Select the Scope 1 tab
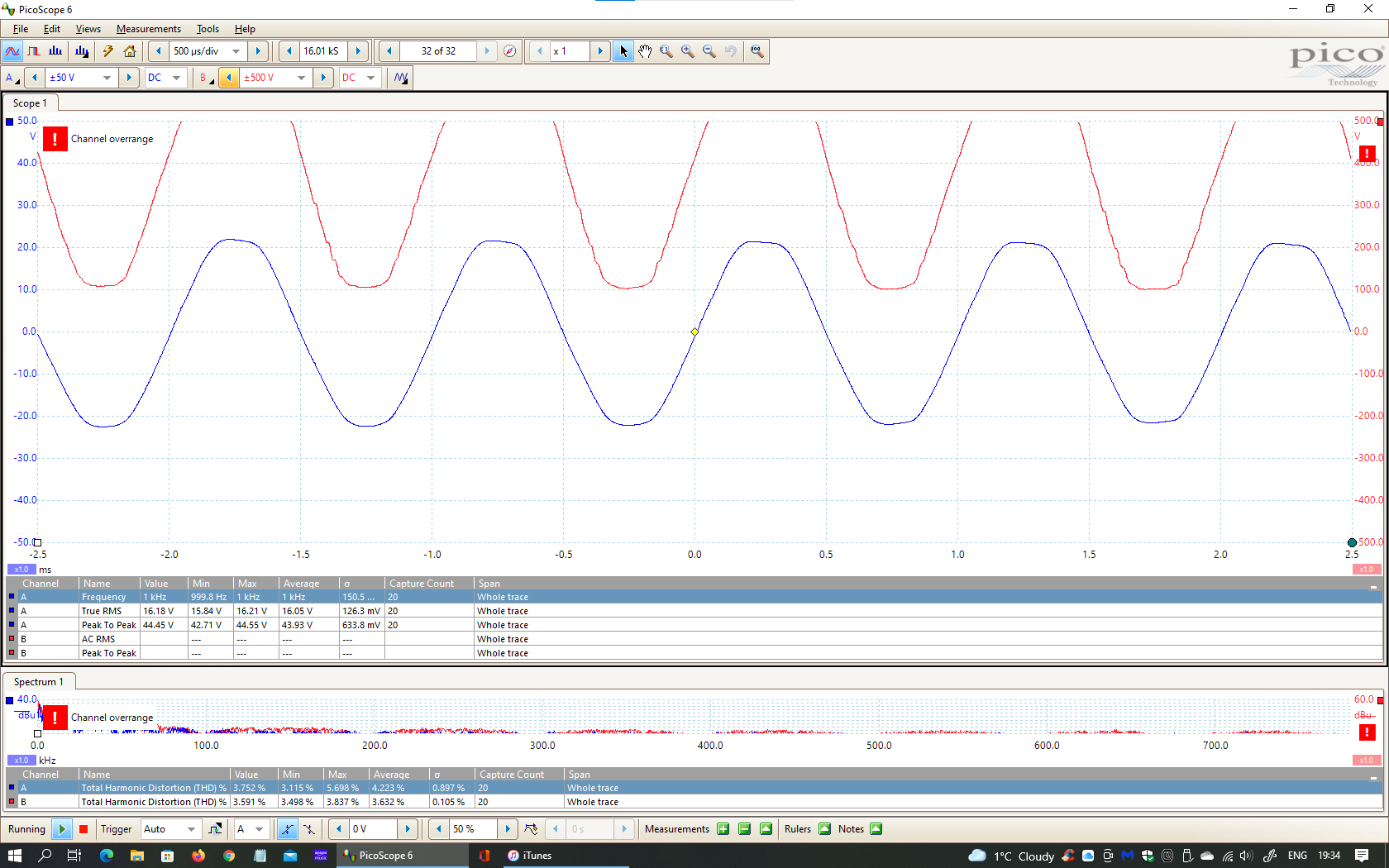Image resolution: width=1389 pixels, height=868 pixels. point(31,103)
